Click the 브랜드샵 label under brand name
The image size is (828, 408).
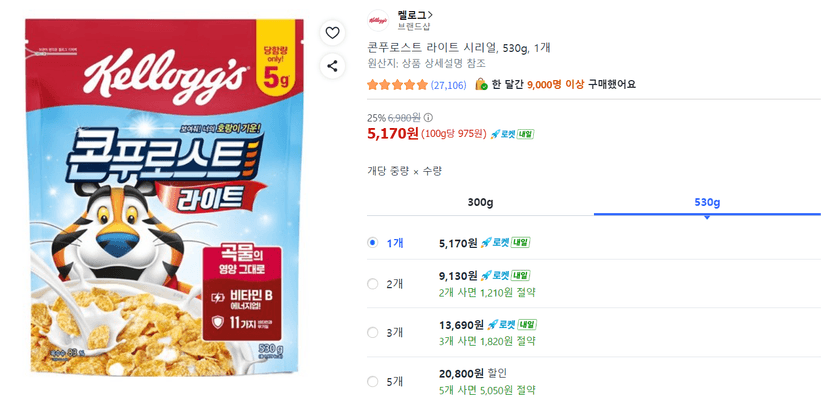pos(413,27)
